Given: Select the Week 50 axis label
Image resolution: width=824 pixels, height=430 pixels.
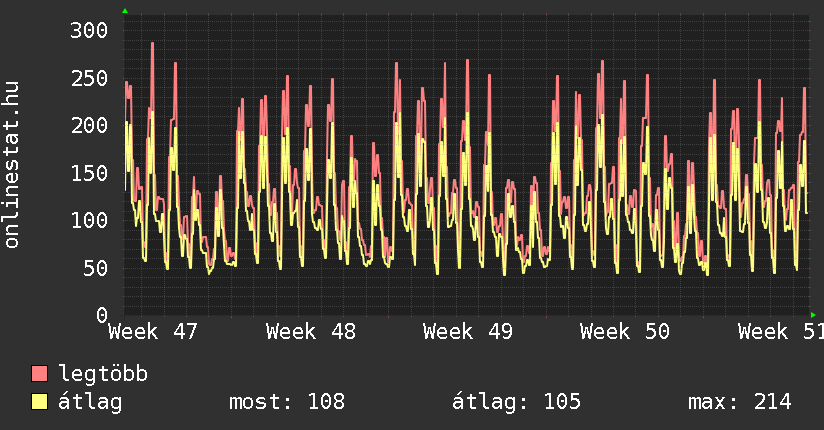Looking at the screenshot, I should coord(624,332).
